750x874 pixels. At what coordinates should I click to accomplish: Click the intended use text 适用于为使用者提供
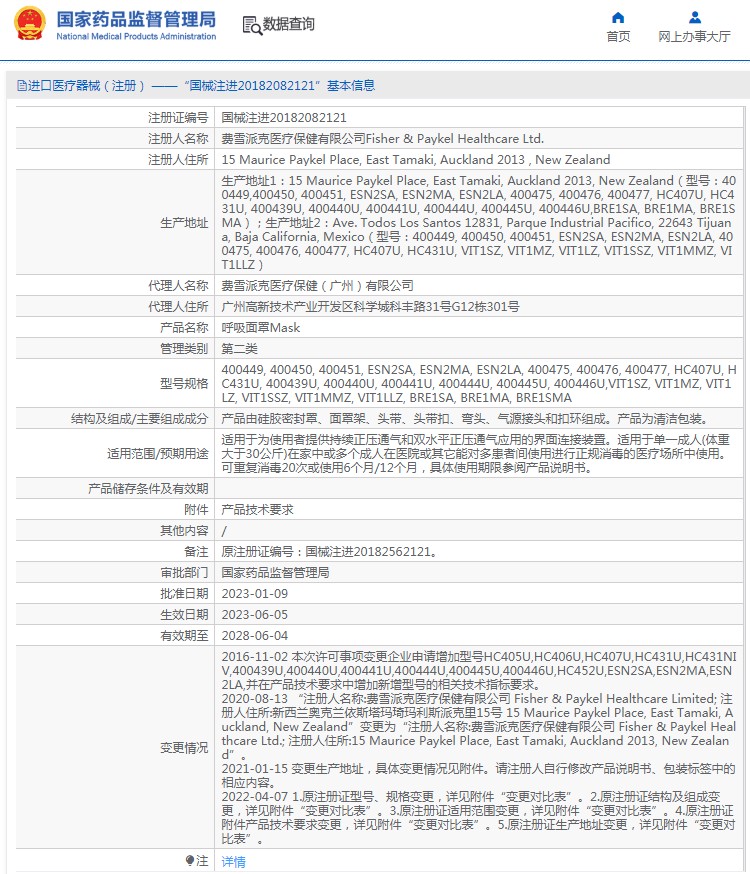pyautogui.click(x=475, y=454)
